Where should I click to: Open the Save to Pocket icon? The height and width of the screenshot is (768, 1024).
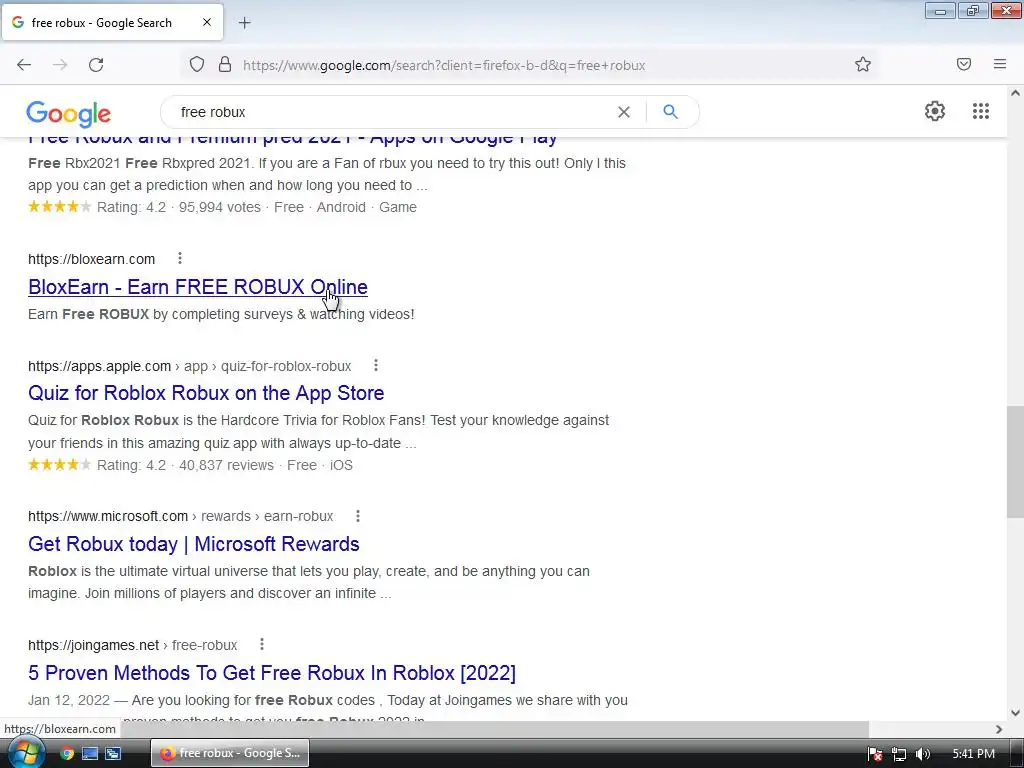point(964,64)
